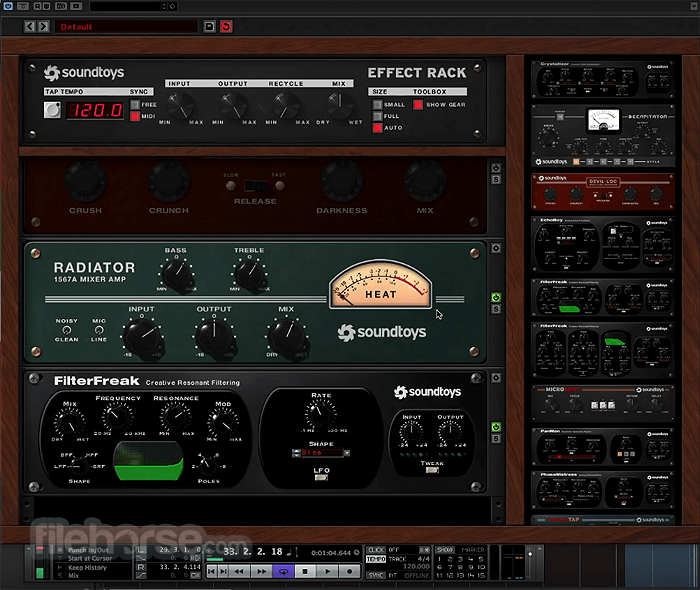This screenshot has height=590, width=700.
Task: Click the FilterFreak slot gear menu icon
Action: (x=496, y=378)
